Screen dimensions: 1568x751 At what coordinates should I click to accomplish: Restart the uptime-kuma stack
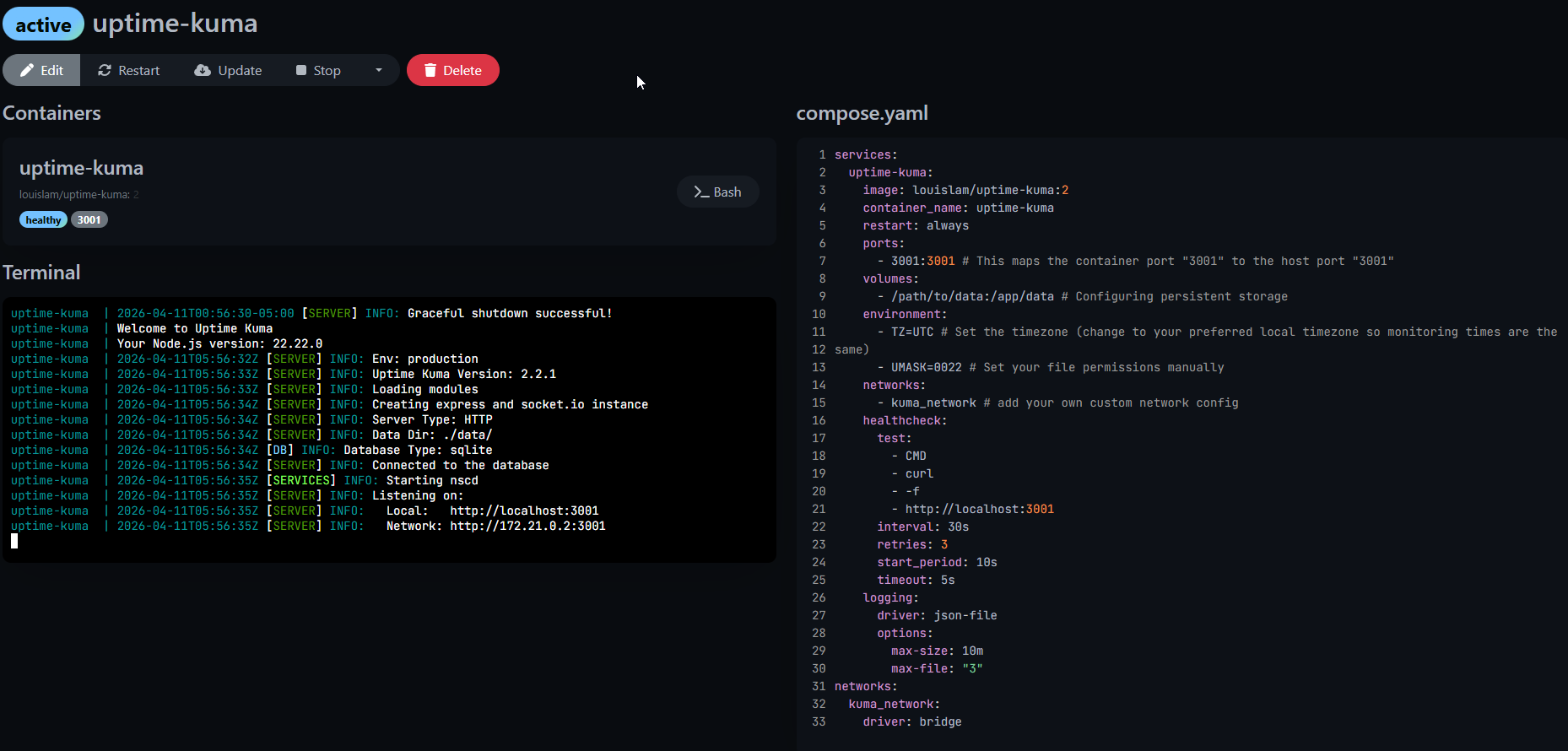coord(128,70)
